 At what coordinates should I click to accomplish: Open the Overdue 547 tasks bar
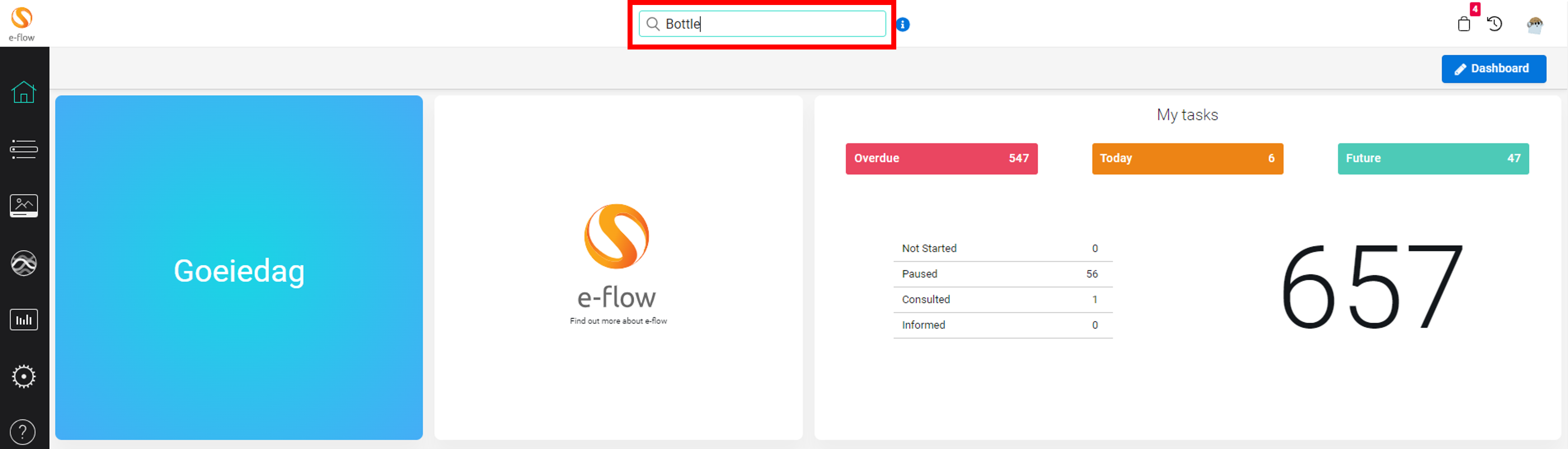point(941,159)
